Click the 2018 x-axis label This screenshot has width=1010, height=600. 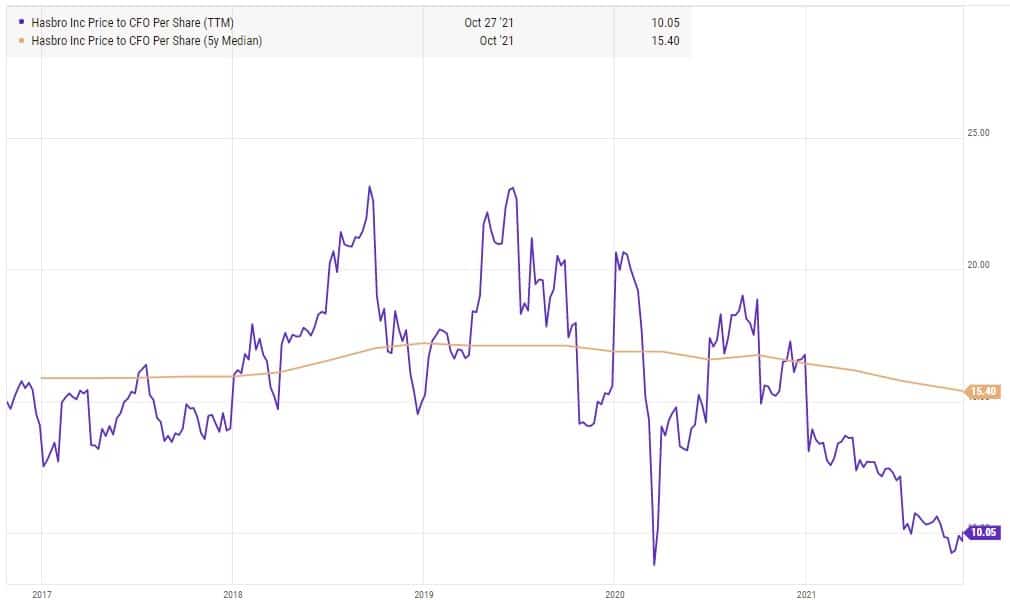(232, 594)
